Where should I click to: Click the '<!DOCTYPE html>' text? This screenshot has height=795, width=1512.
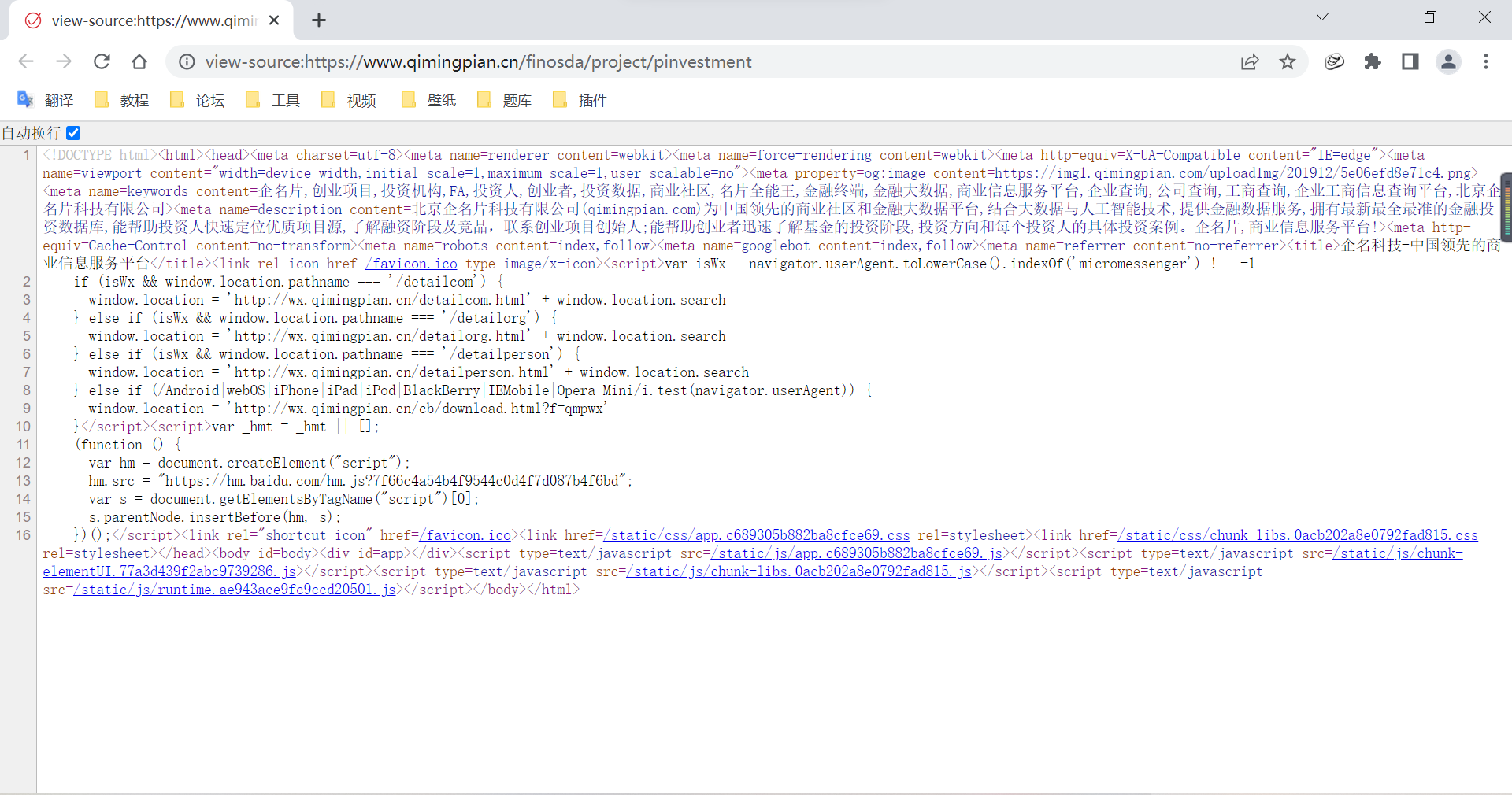point(101,155)
